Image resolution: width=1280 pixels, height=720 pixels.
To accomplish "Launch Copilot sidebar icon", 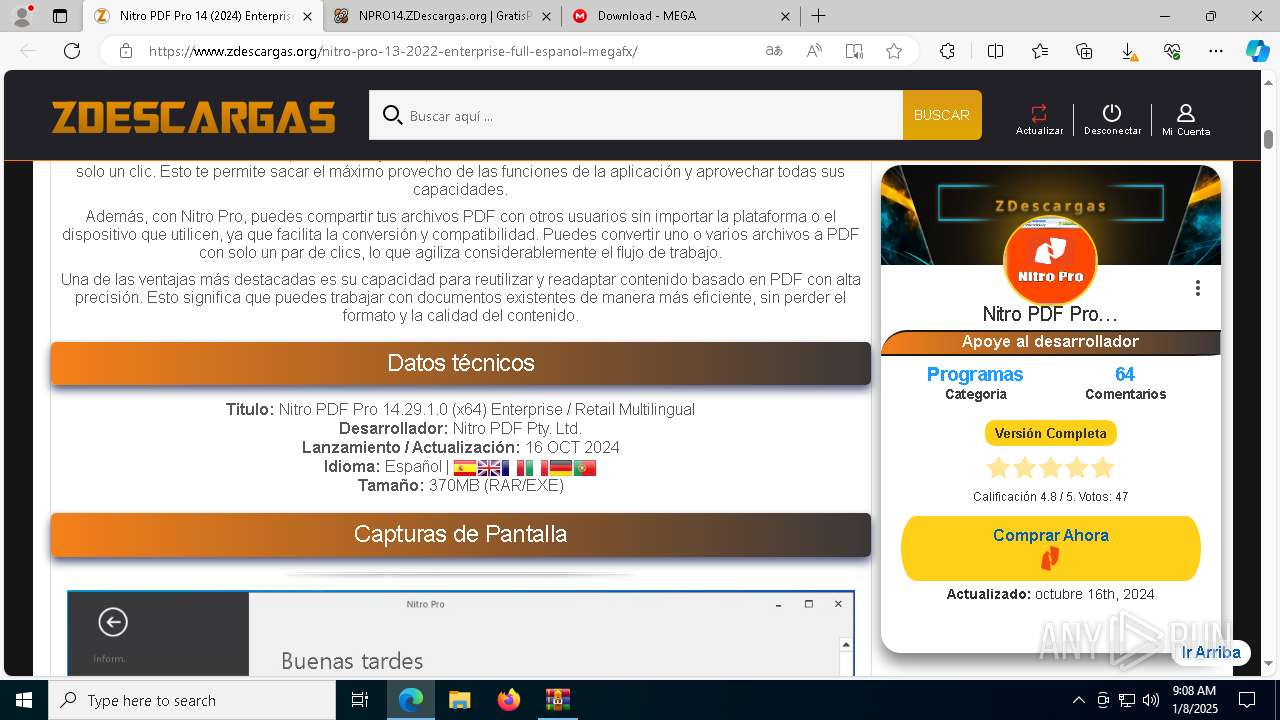I will (1257, 51).
